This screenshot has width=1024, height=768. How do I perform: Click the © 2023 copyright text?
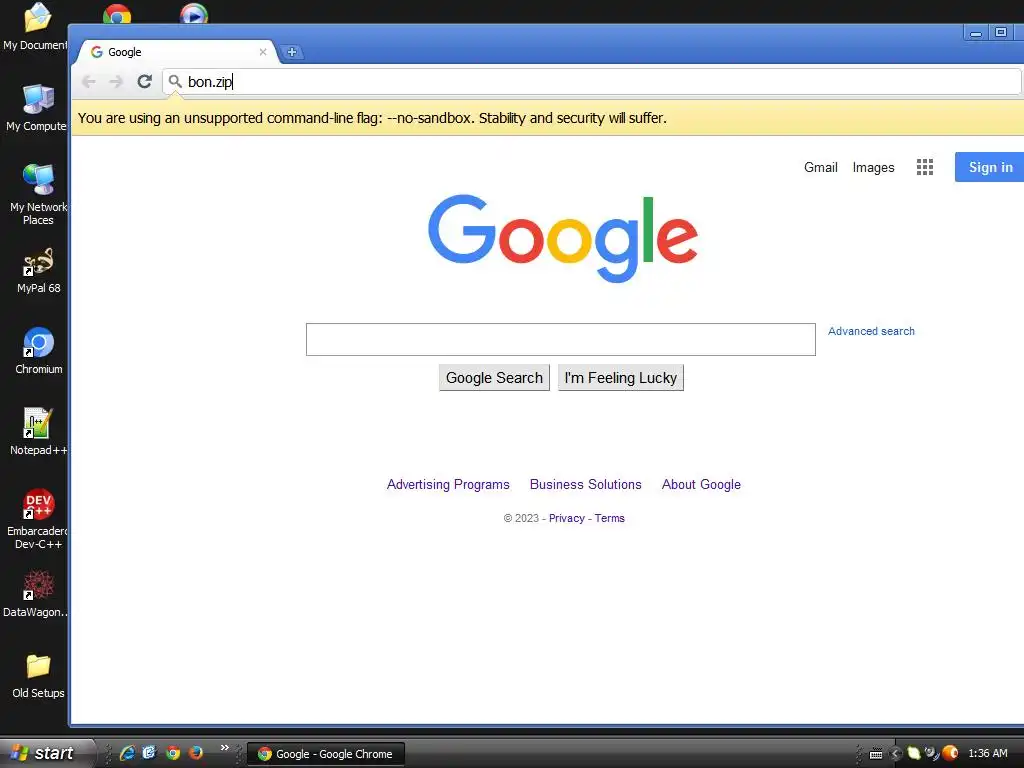pyautogui.click(x=520, y=518)
